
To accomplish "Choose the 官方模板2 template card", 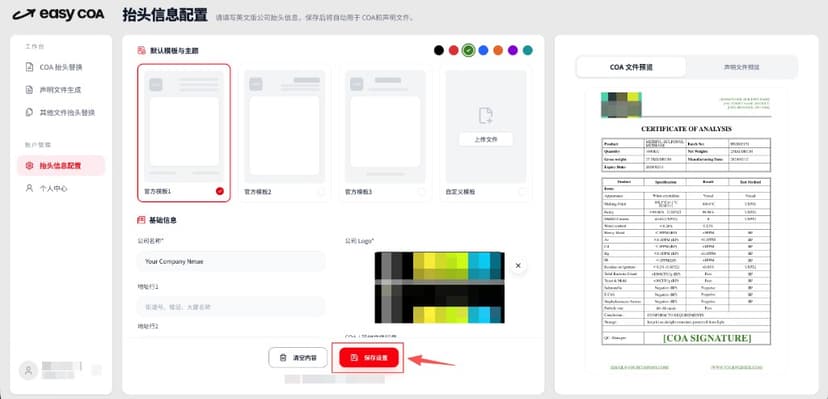I will tap(284, 133).
